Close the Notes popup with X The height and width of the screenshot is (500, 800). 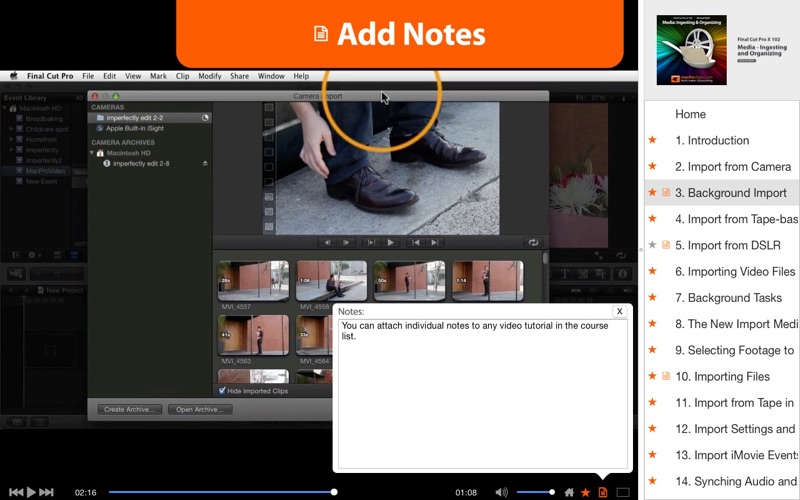(619, 311)
